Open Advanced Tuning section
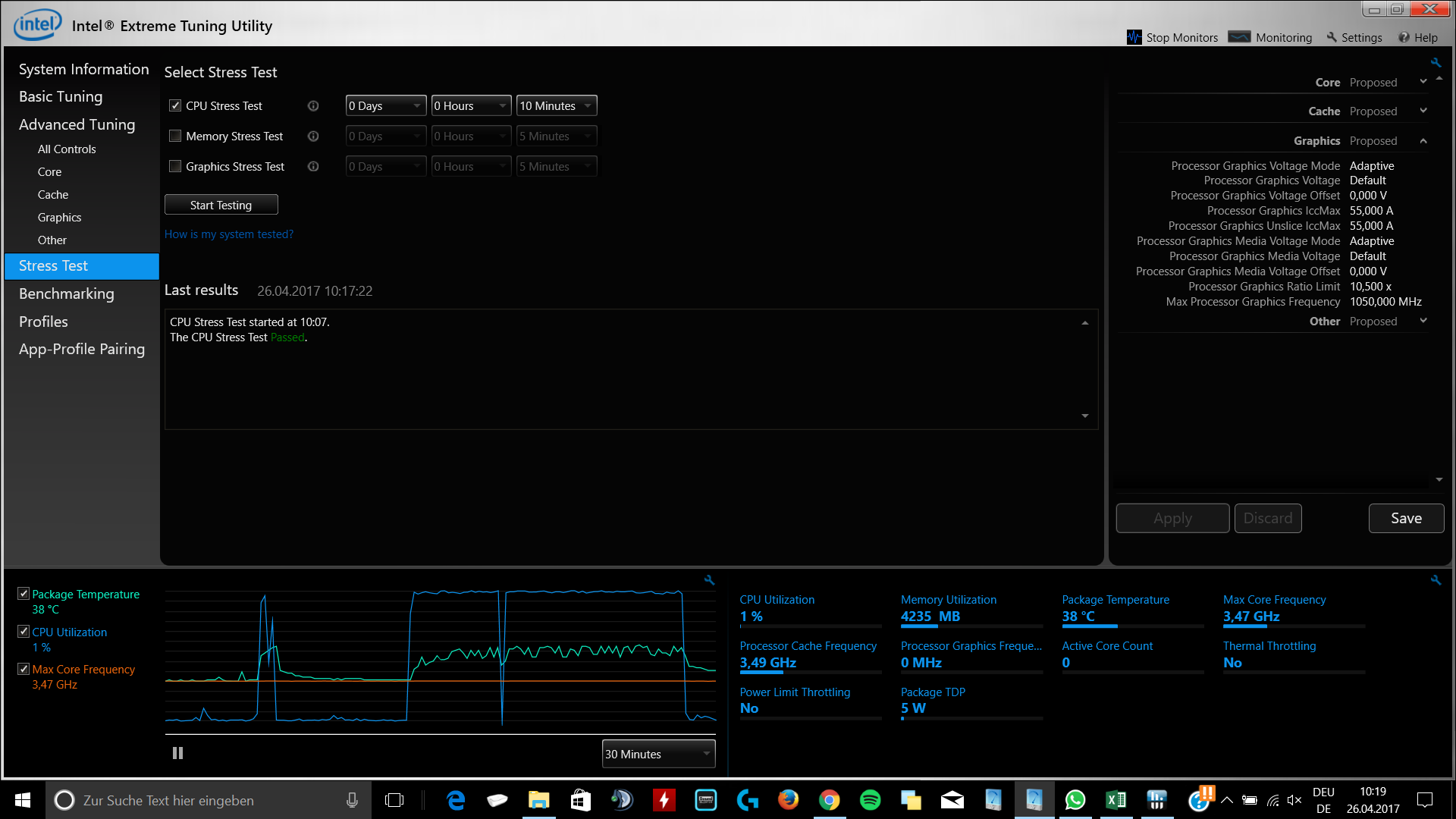The height and width of the screenshot is (819, 1456). tap(77, 124)
